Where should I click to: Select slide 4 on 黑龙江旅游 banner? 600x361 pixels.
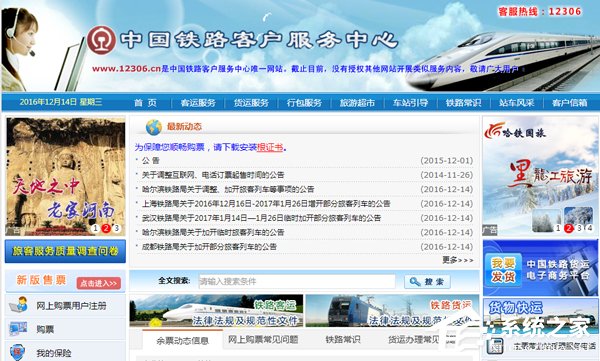coord(590,229)
